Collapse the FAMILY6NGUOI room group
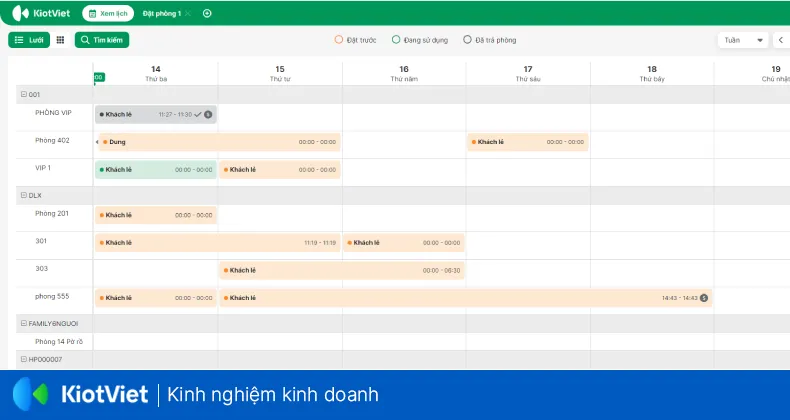This screenshot has height=420, width=790. click(x=24, y=323)
